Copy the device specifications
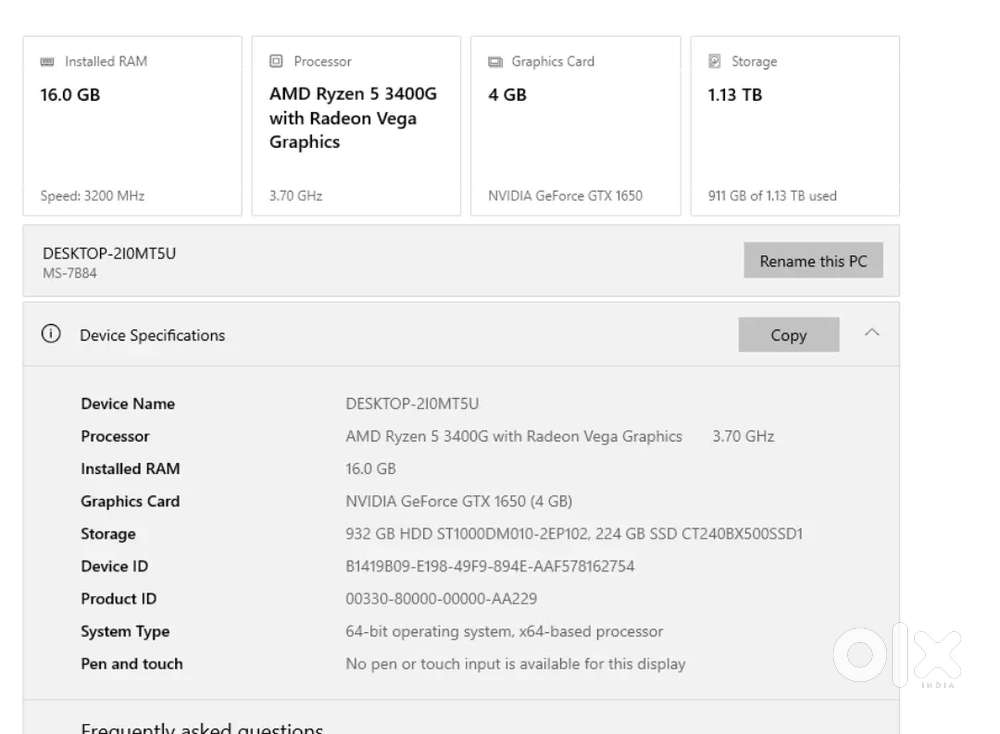The image size is (1000, 734). (x=788, y=335)
